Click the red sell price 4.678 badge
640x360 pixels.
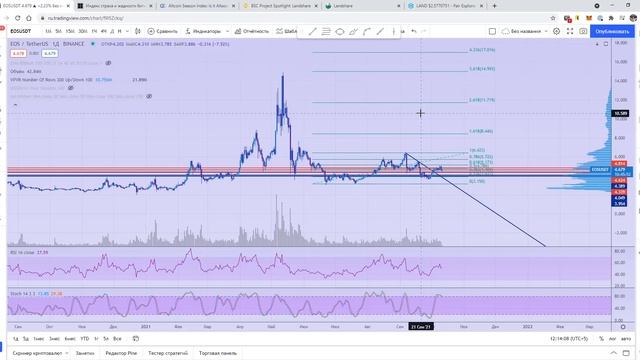(x=18, y=53)
